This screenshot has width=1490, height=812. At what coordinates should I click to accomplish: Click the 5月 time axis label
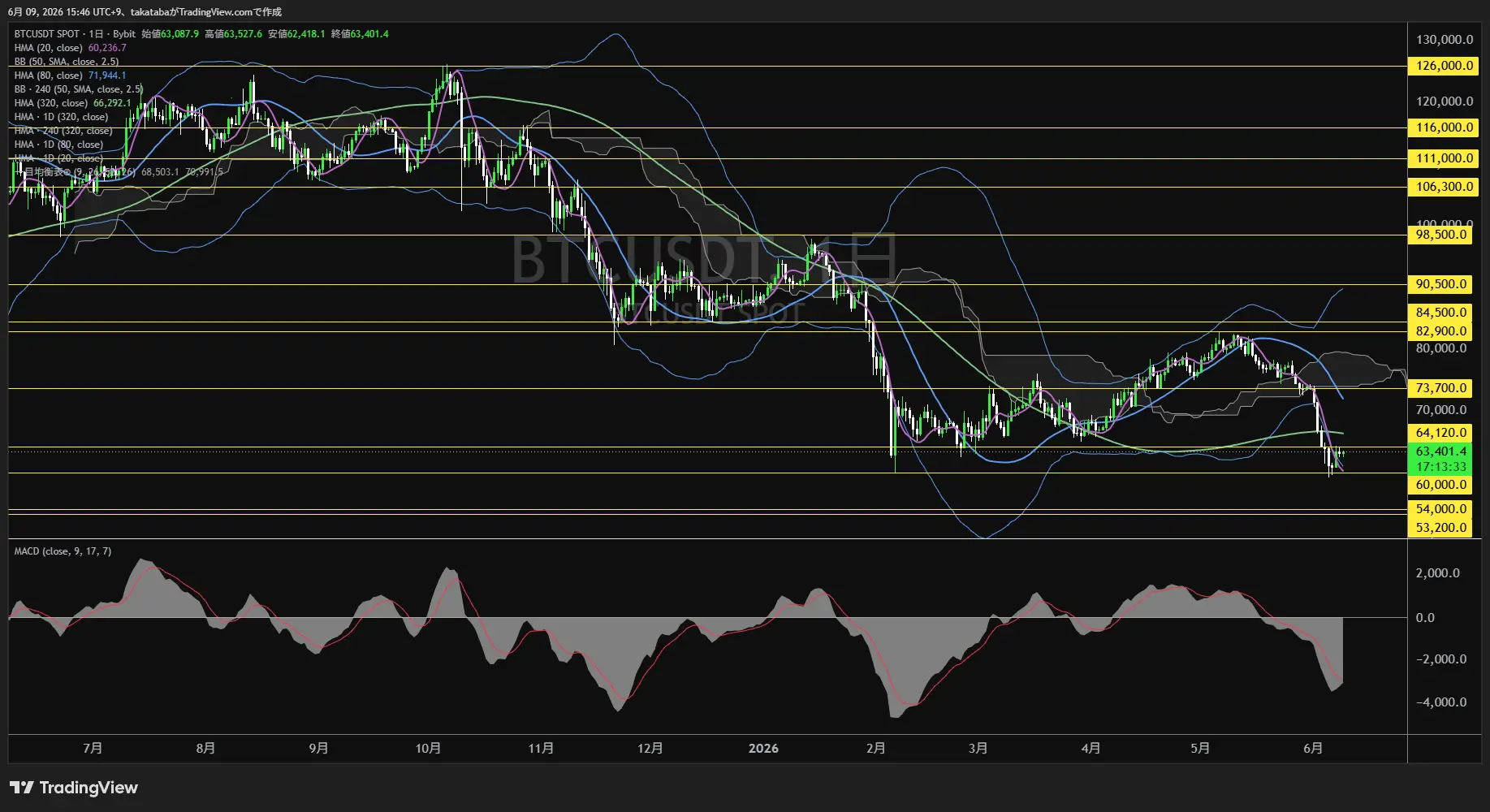point(1199,749)
